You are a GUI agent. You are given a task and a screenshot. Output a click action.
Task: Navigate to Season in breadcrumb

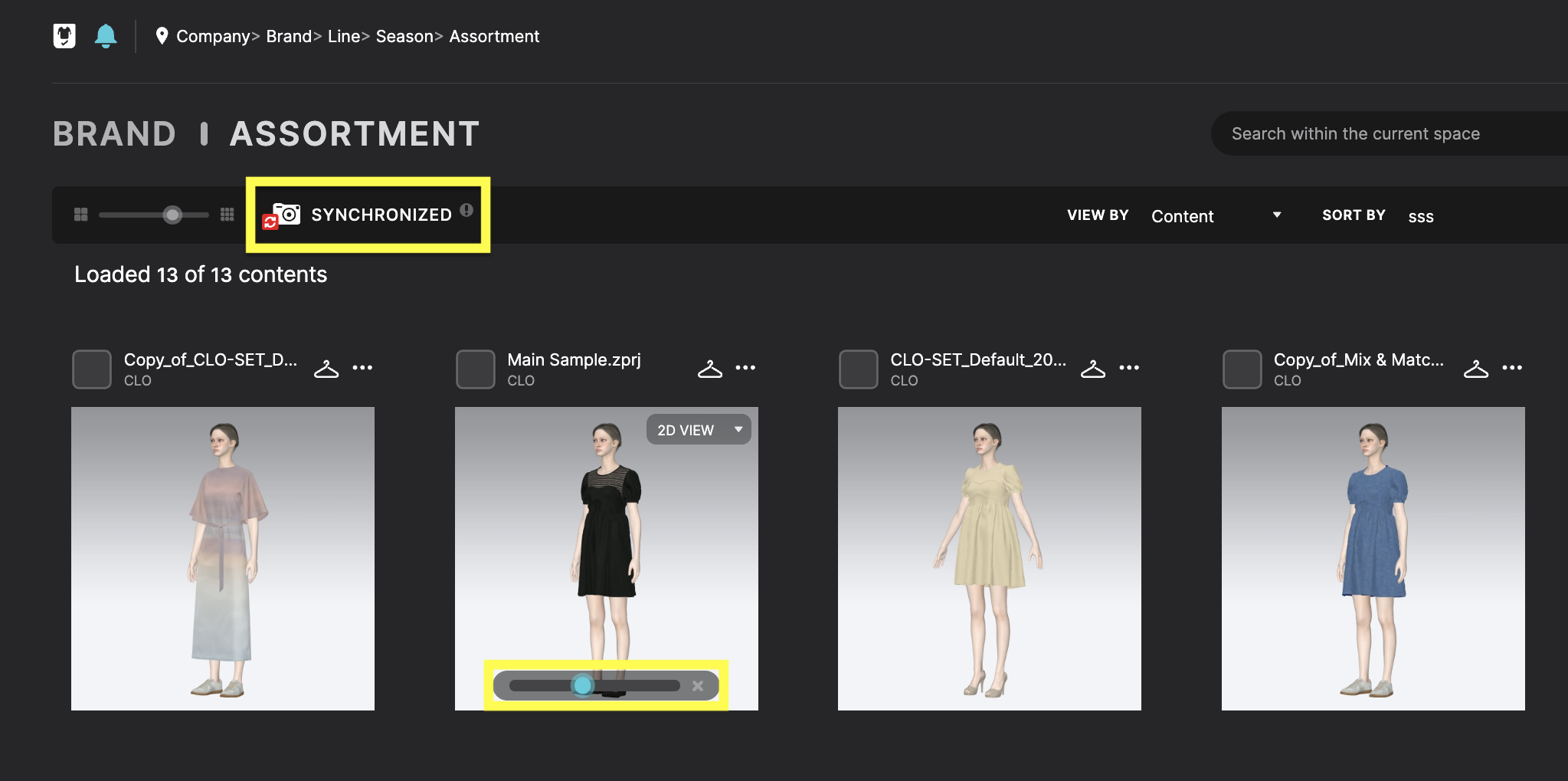(404, 36)
